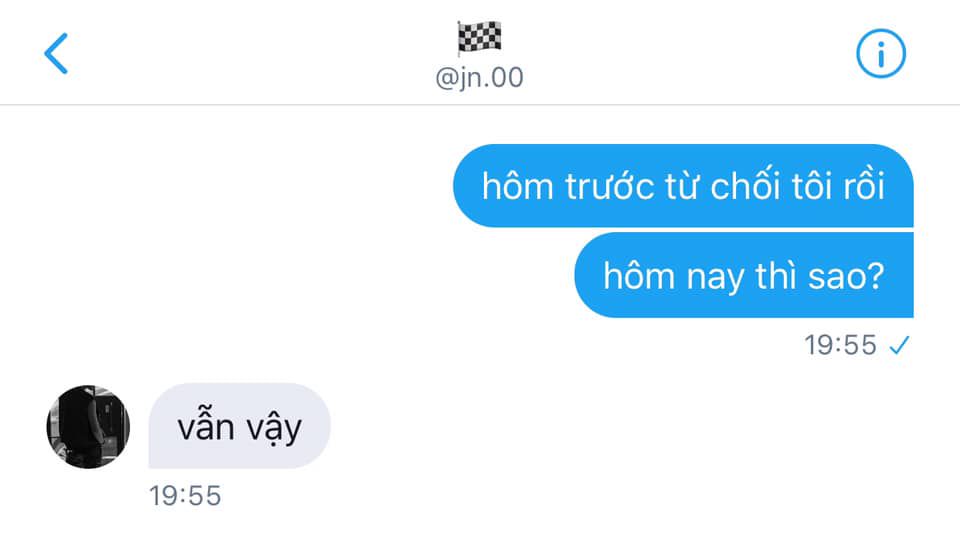Open the sender's round profile avatar
The image size is (960, 546).
tap(88, 427)
